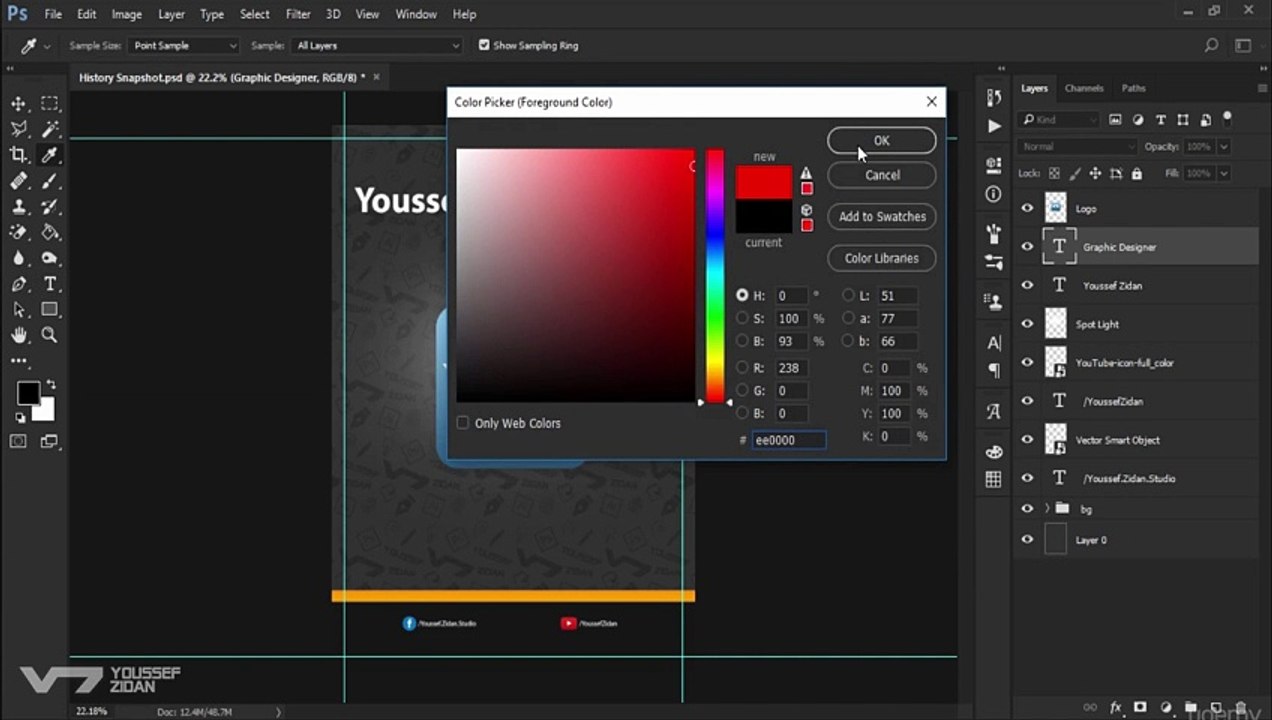Viewport: 1272px width, 720px height.
Task: Open Color Libraries
Action: tap(882, 258)
